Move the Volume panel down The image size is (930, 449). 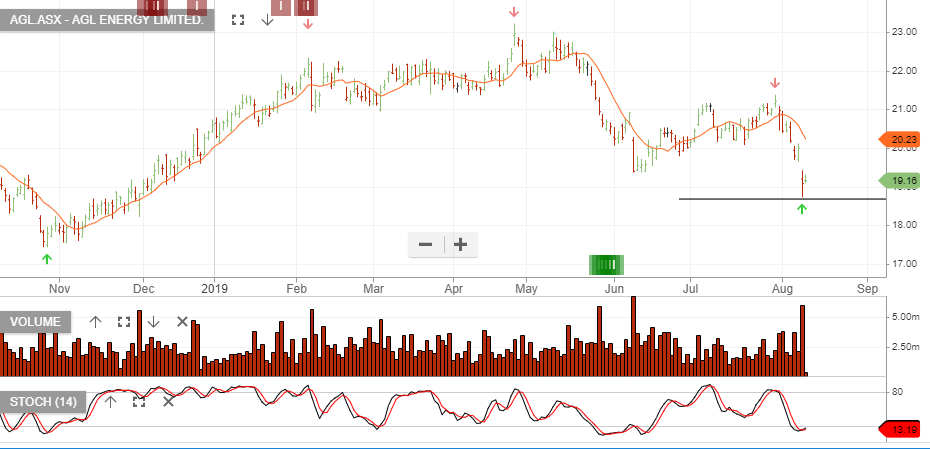153,321
